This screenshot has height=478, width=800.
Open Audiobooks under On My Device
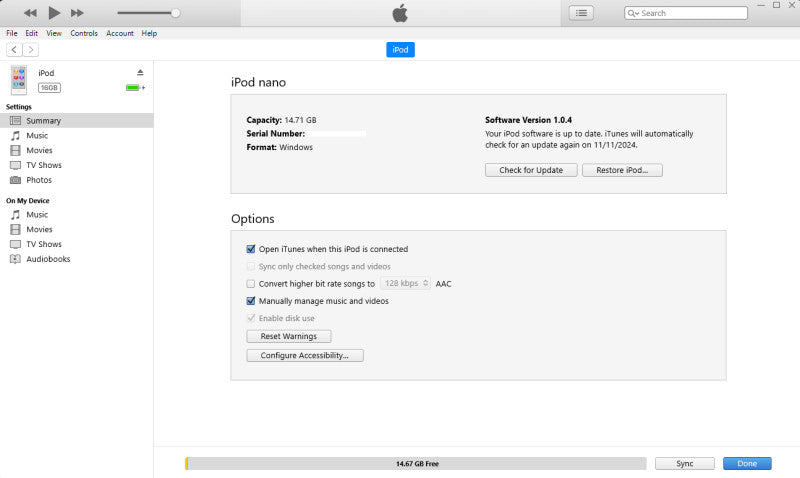point(48,259)
